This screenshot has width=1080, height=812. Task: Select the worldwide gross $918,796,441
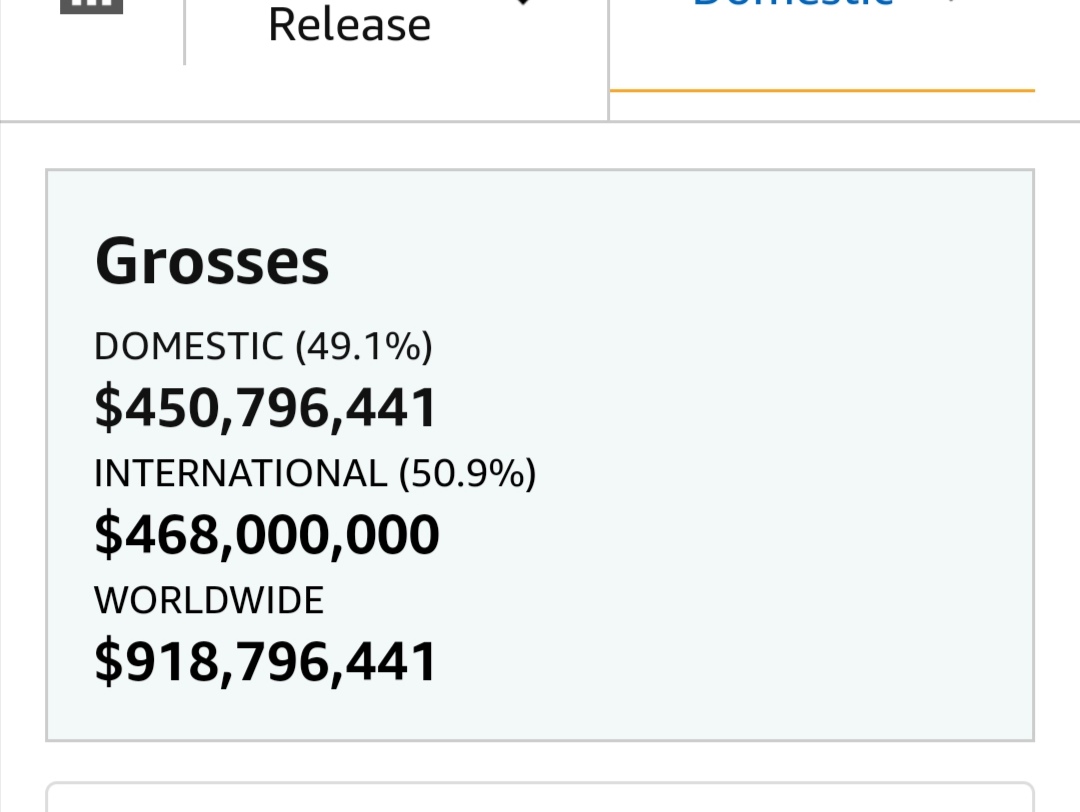pyautogui.click(x=265, y=662)
